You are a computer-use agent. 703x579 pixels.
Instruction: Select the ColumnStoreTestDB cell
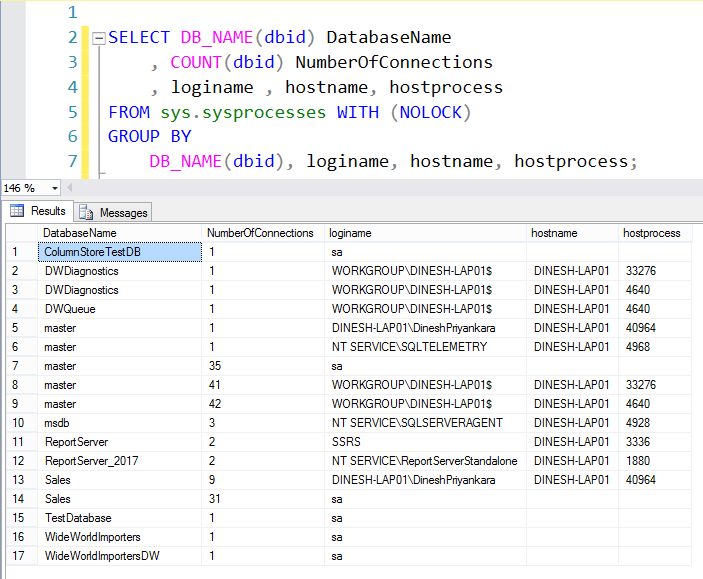point(120,252)
